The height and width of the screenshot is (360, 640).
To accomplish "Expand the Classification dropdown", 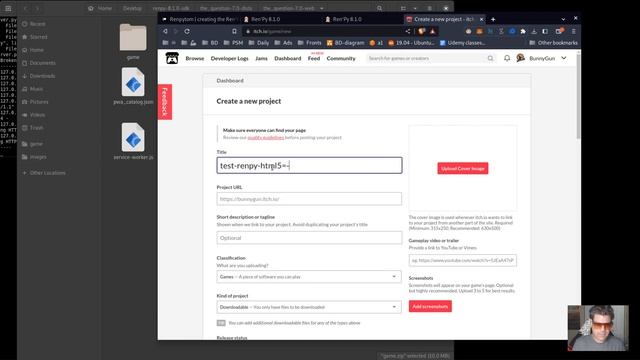I will click(x=309, y=277).
